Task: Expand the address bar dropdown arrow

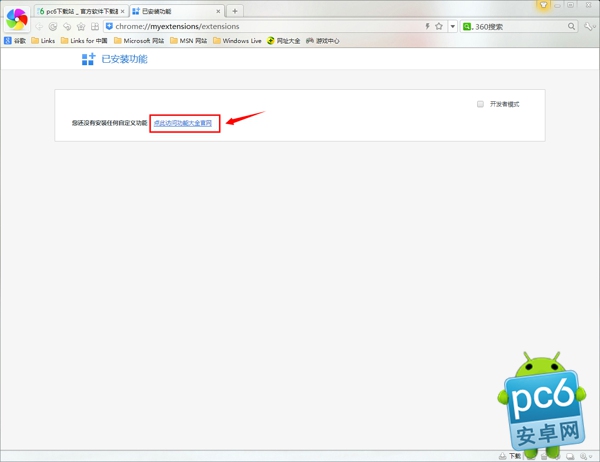Action: (452, 26)
